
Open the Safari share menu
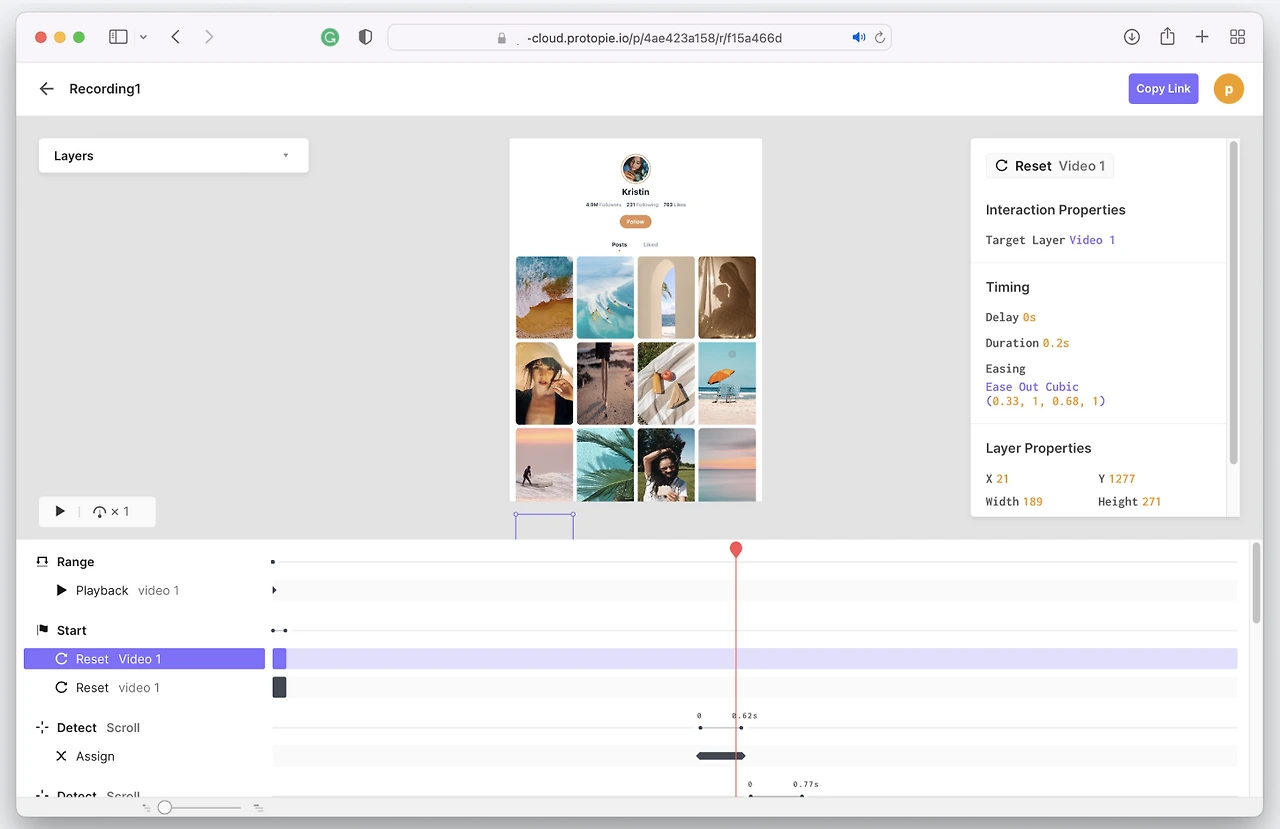1167,36
